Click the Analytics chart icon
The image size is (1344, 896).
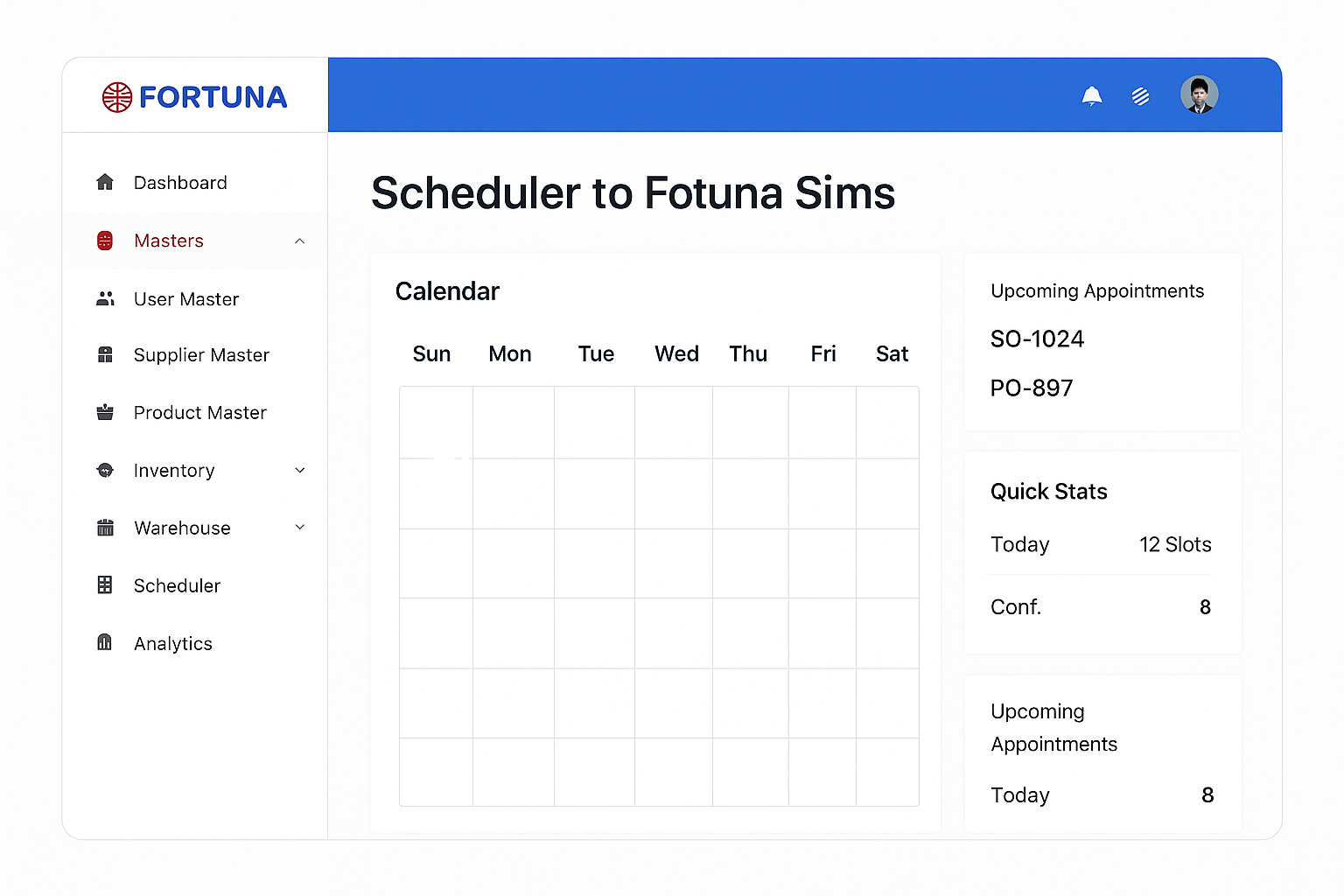105,643
